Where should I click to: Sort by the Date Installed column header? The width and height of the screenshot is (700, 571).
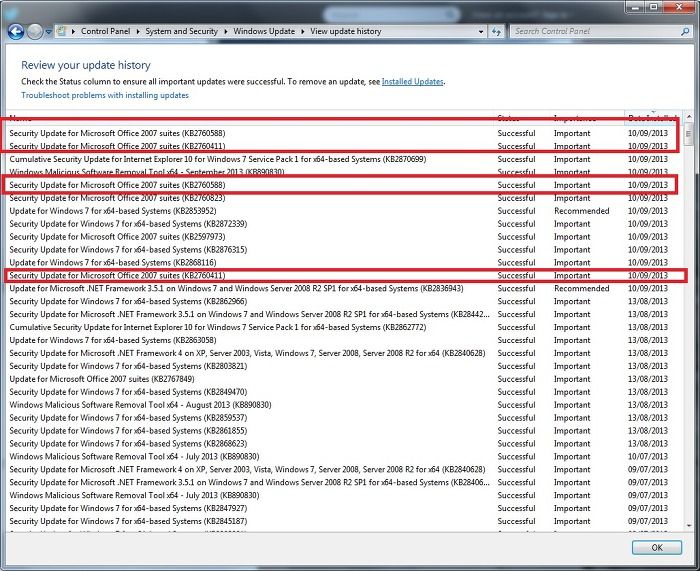coord(652,117)
